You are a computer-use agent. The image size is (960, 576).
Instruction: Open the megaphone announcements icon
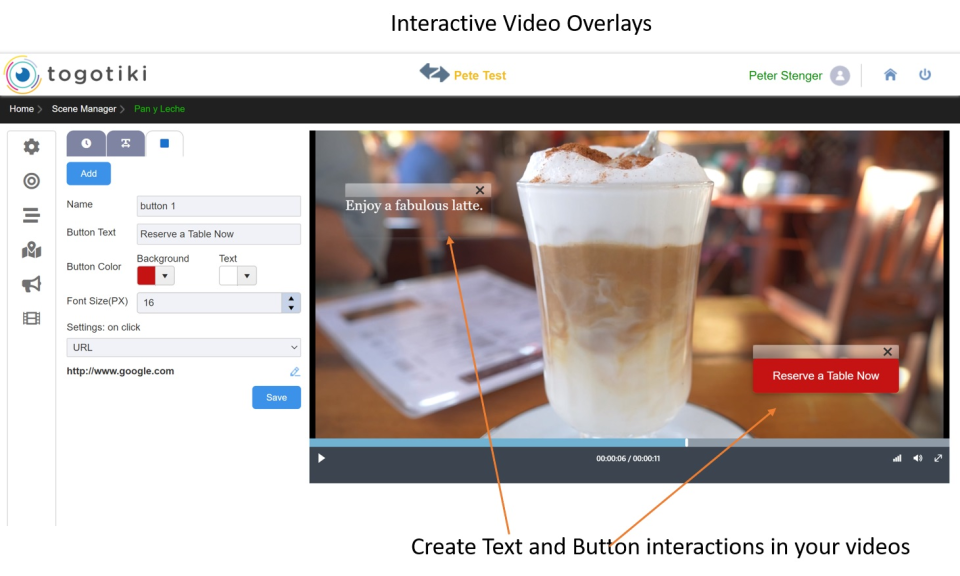click(30, 284)
